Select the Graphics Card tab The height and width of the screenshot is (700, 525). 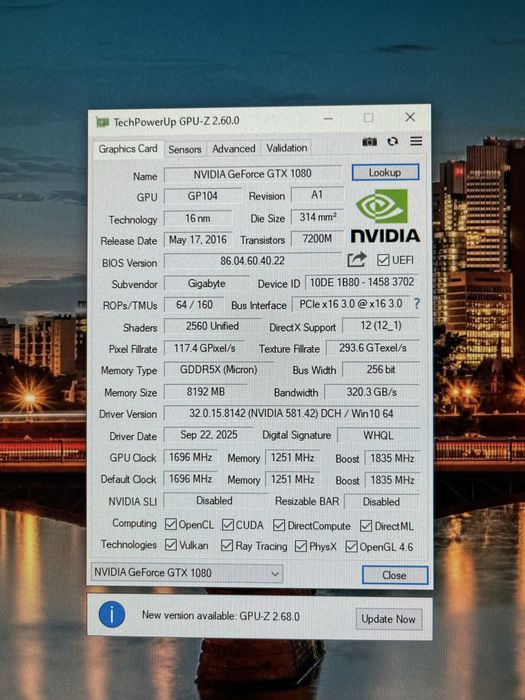point(128,149)
